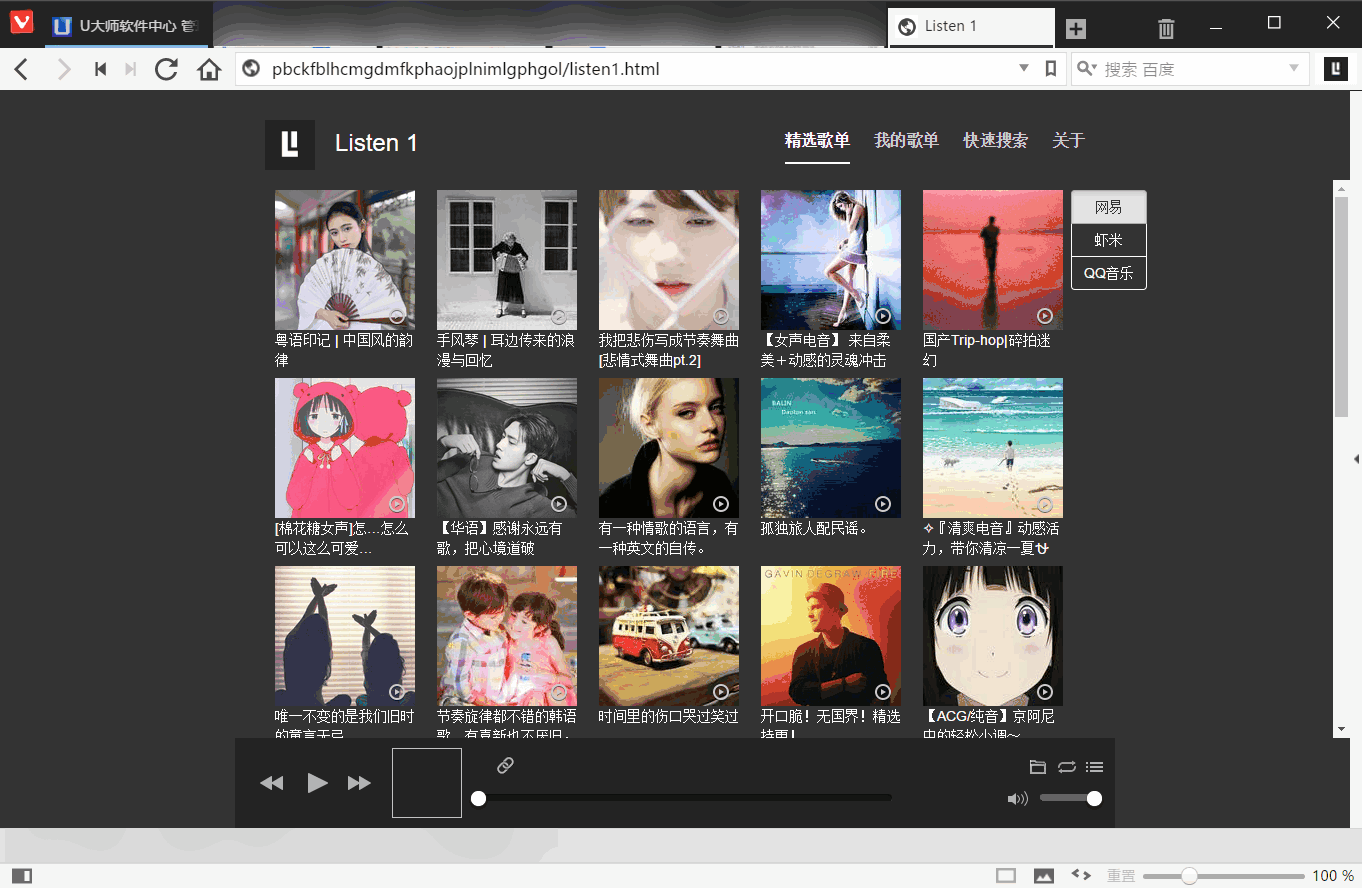This screenshot has height=888, width=1362.
Task: Go to the previous track
Action: pyautogui.click(x=271, y=783)
